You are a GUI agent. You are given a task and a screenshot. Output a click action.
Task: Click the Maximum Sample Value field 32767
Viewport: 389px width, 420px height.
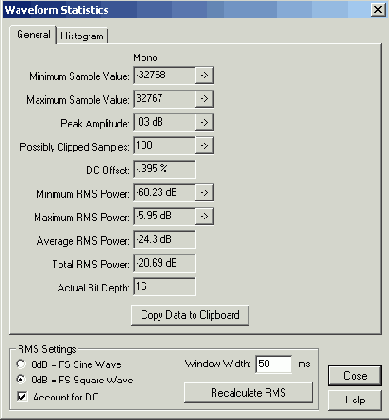click(x=164, y=99)
